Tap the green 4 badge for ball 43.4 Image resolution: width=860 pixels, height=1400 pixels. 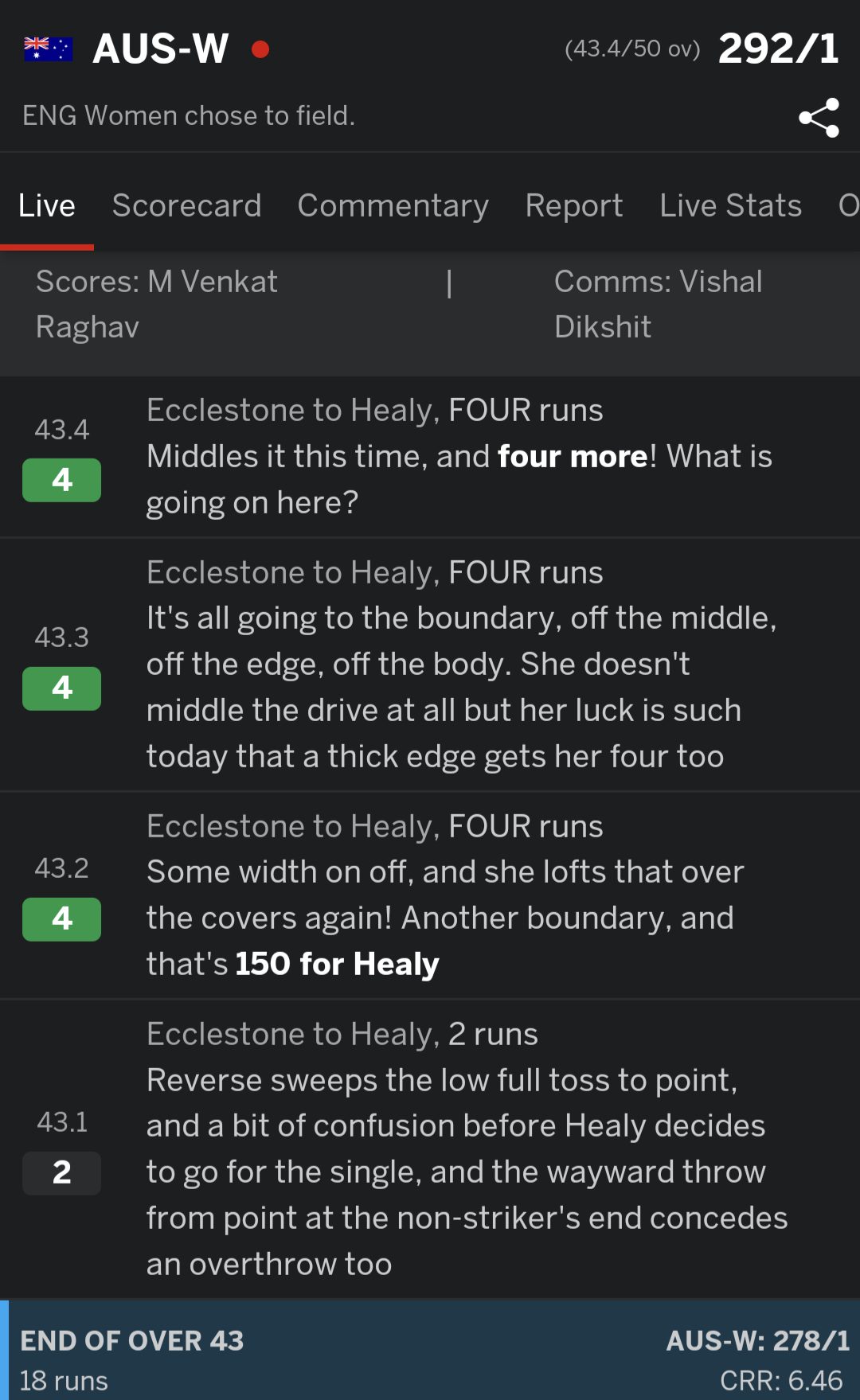61,480
